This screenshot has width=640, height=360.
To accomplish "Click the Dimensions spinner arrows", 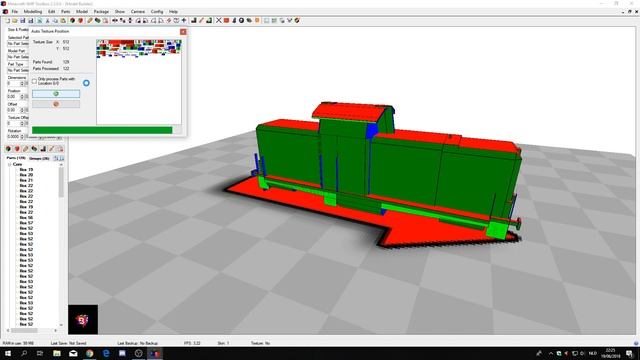I will [22, 83].
